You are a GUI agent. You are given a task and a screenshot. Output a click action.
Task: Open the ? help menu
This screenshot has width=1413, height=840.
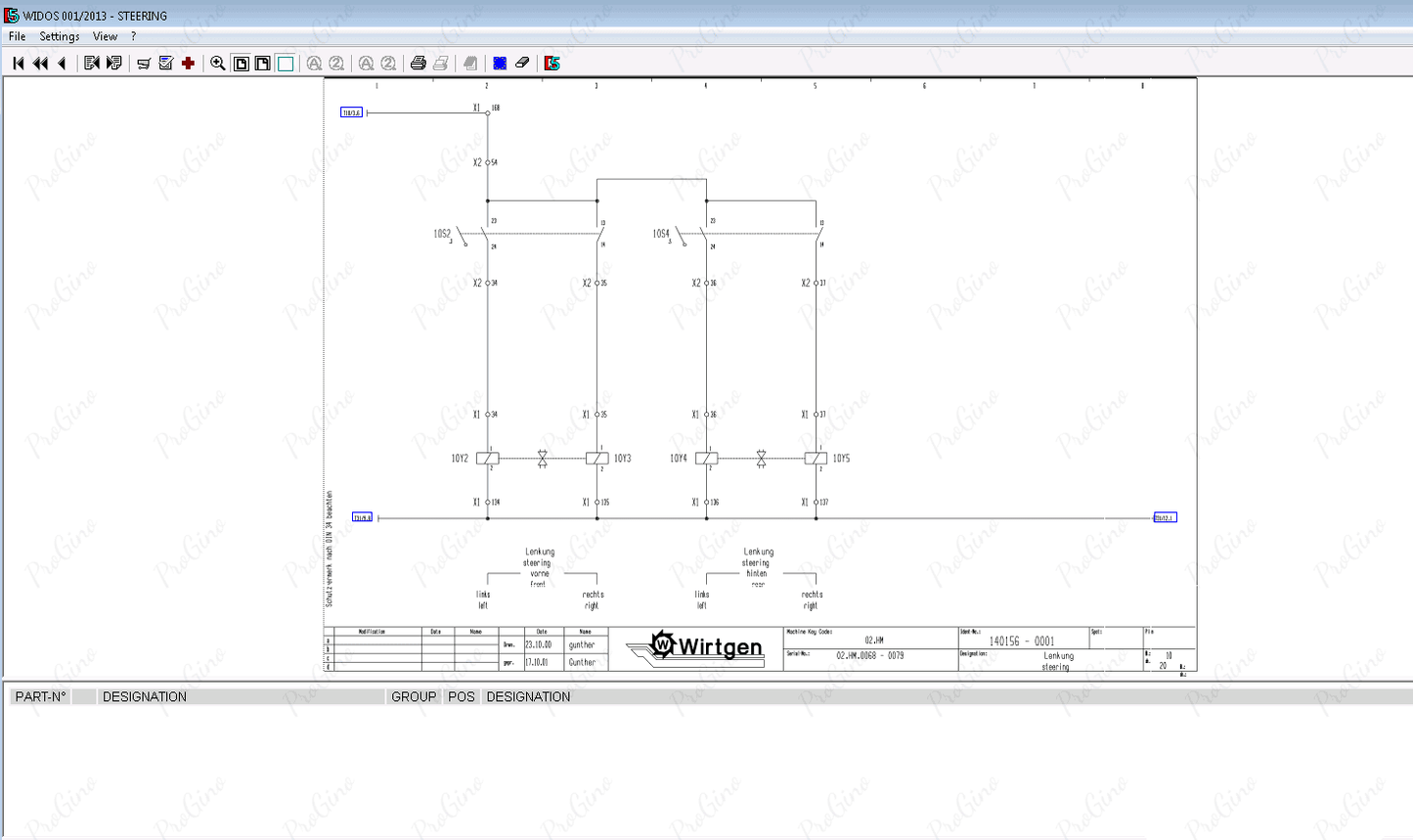134,36
